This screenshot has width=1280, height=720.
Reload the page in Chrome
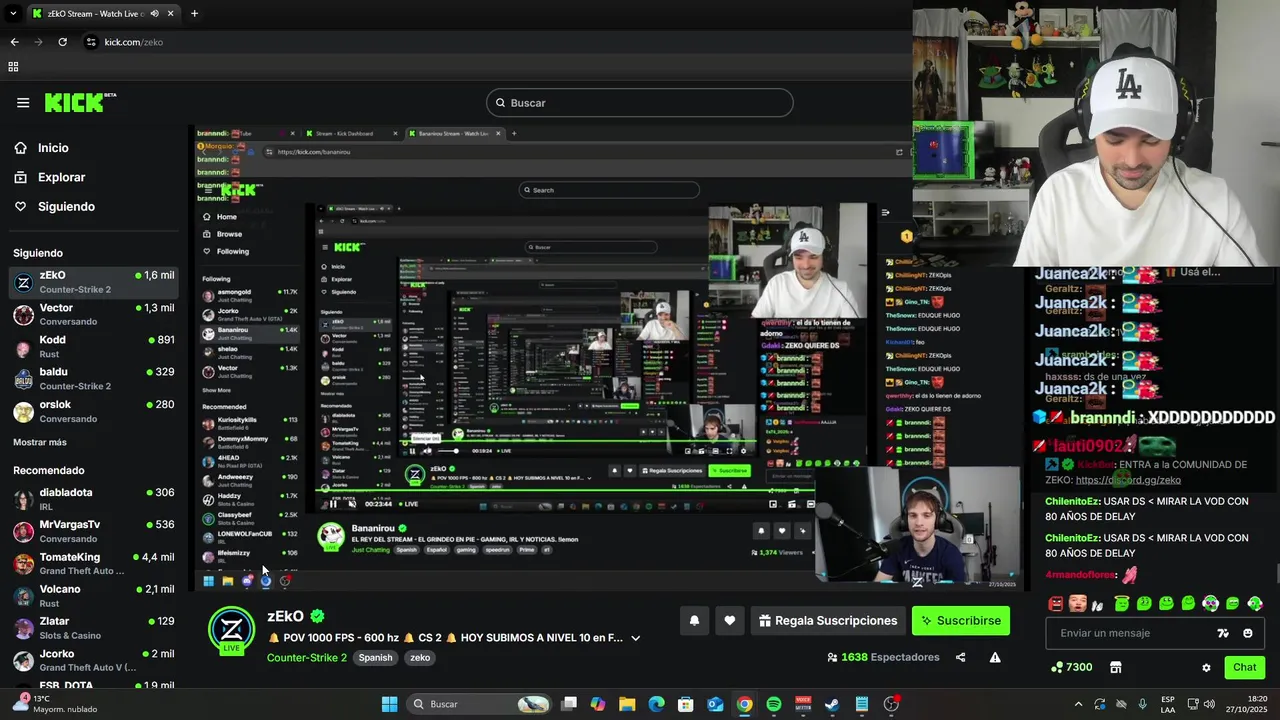pyautogui.click(x=62, y=42)
